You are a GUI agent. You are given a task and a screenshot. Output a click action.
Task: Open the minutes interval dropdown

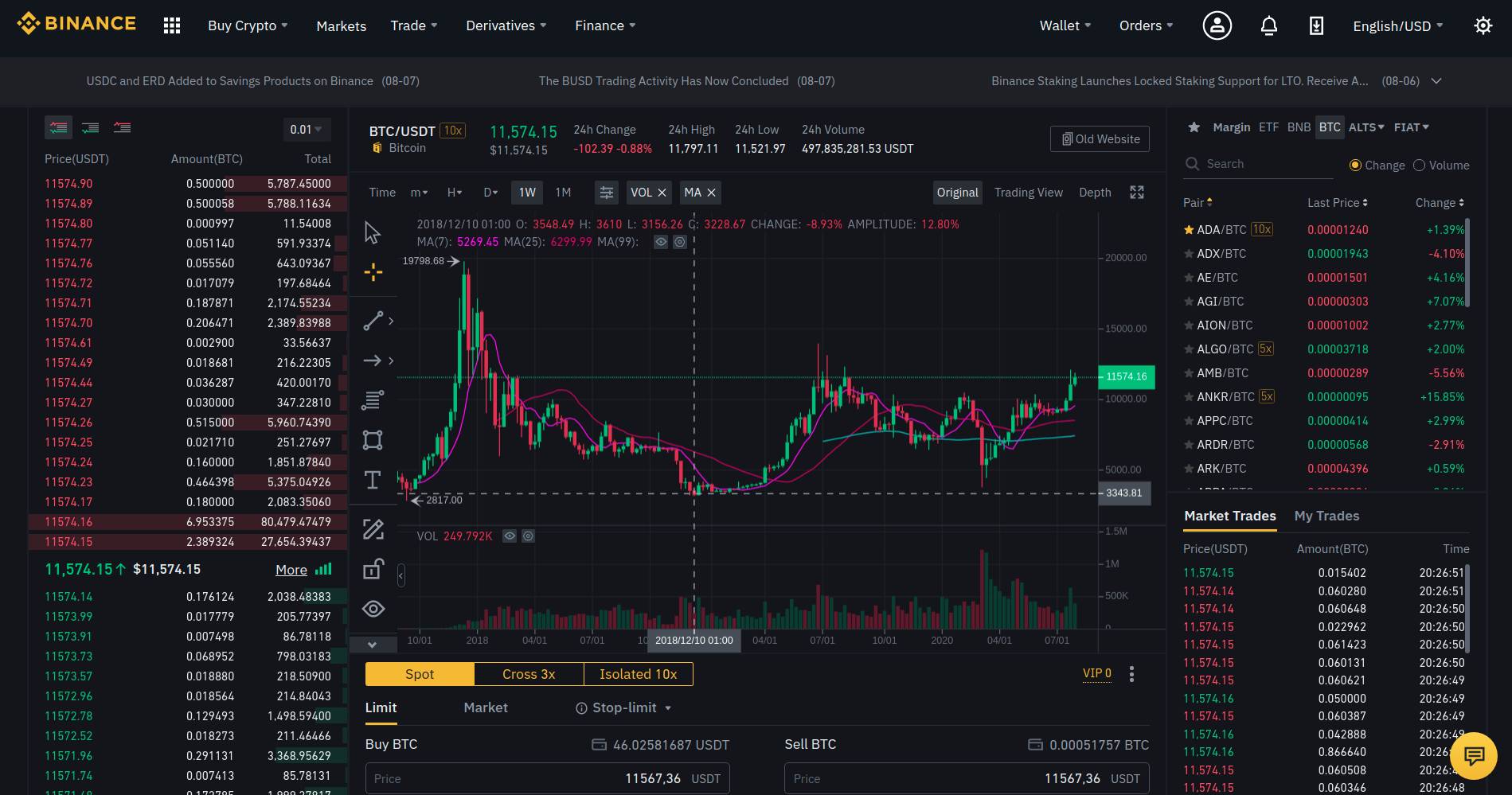tap(419, 193)
